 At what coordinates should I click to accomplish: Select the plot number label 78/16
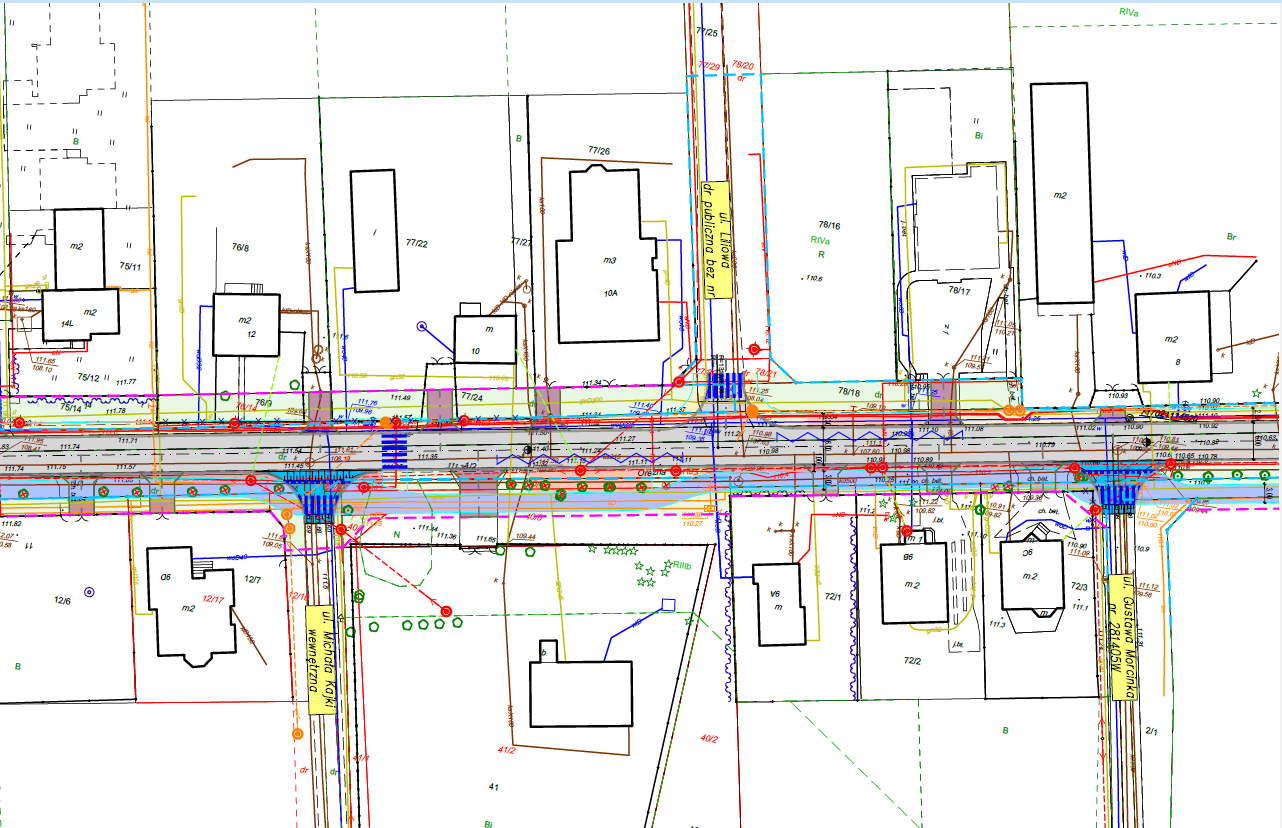[x=829, y=226]
